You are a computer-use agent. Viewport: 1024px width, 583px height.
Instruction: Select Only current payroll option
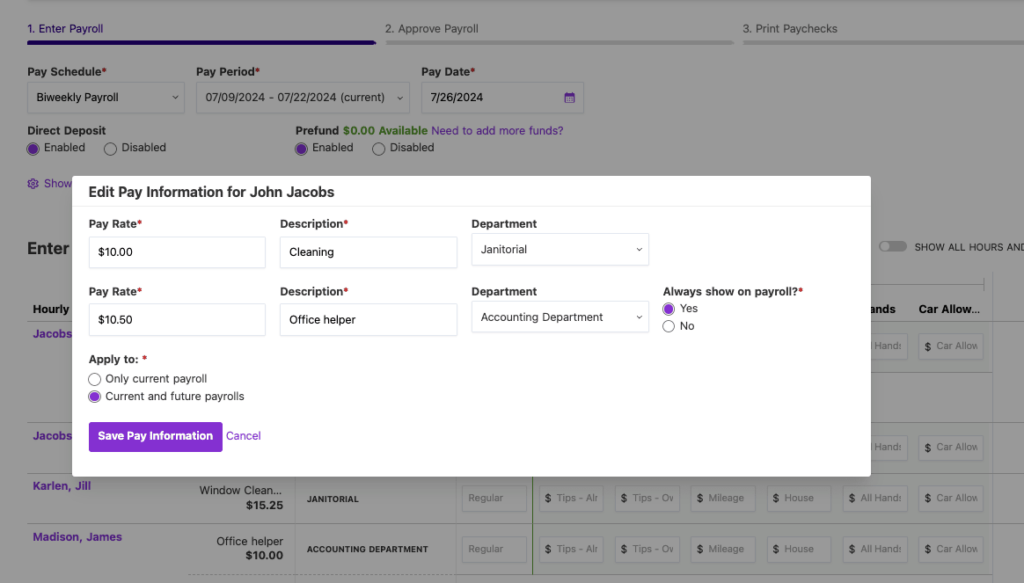tap(95, 379)
